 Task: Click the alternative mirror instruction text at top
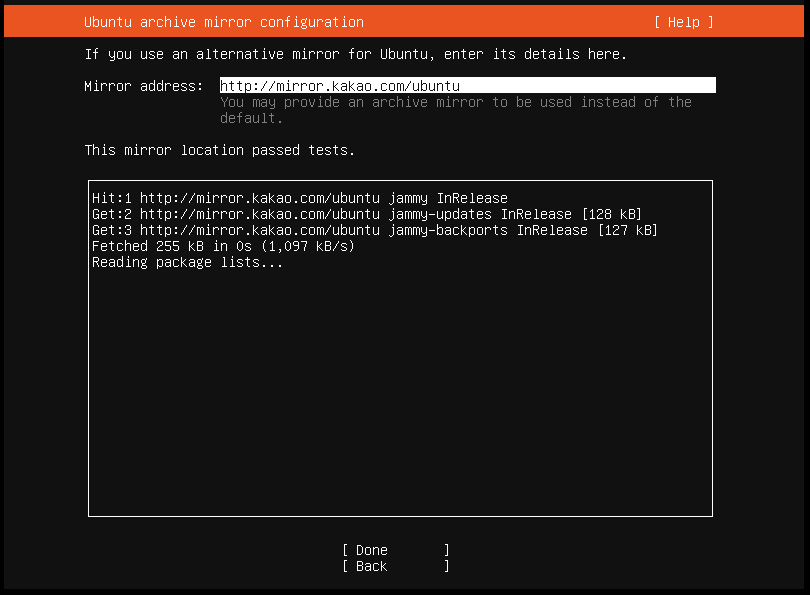(x=355, y=54)
